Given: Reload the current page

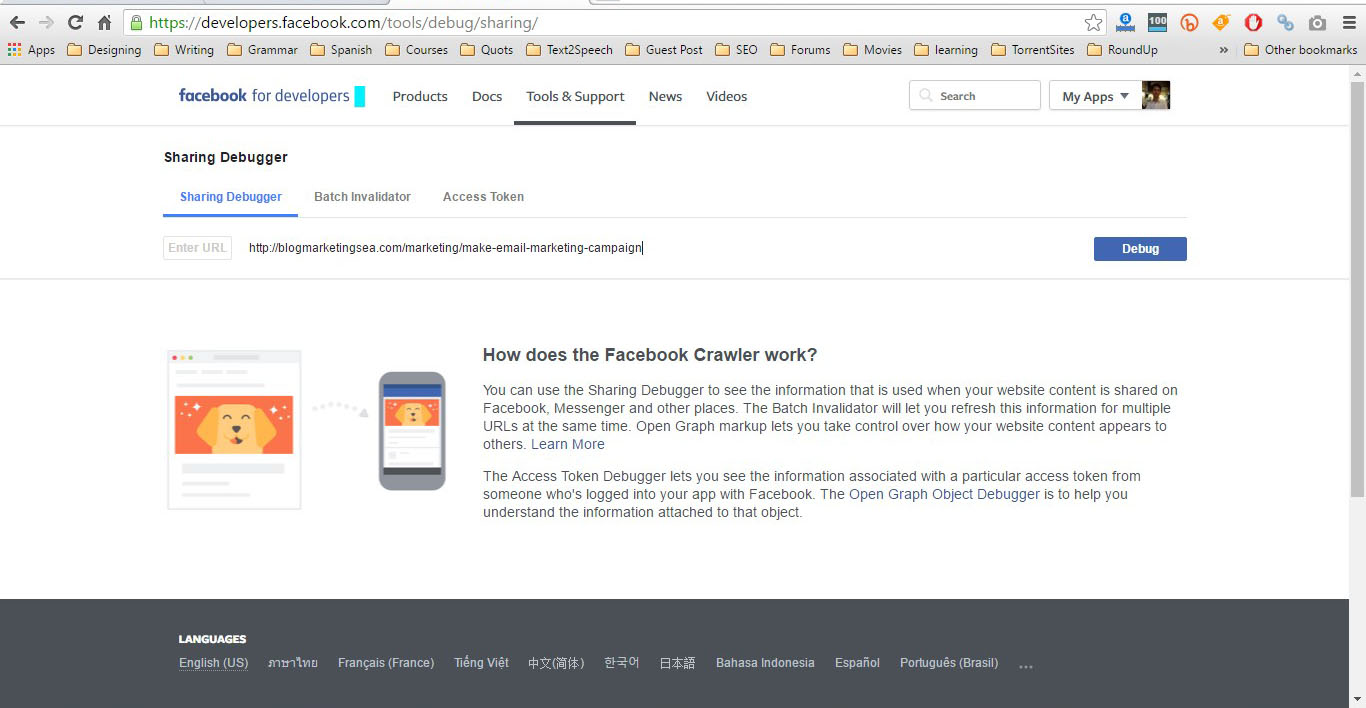Looking at the screenshot, I should tap(75, 22).
